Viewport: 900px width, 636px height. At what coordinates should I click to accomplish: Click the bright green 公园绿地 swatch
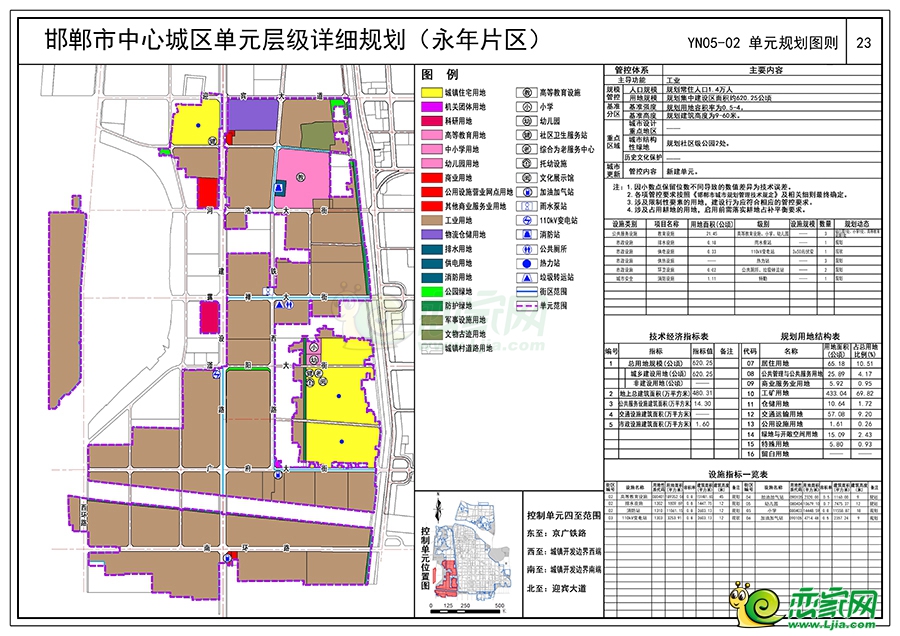(x=431, y=292)
